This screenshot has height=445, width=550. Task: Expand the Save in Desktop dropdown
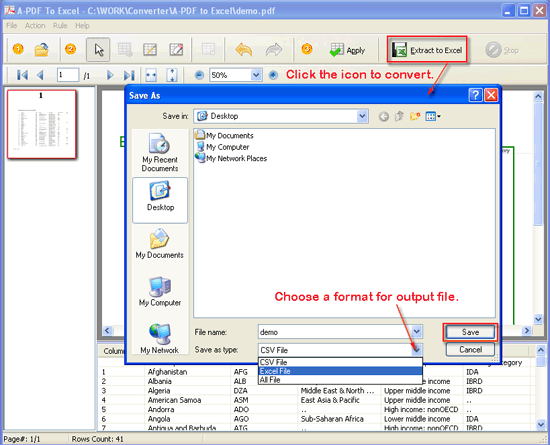click(362, 116)
